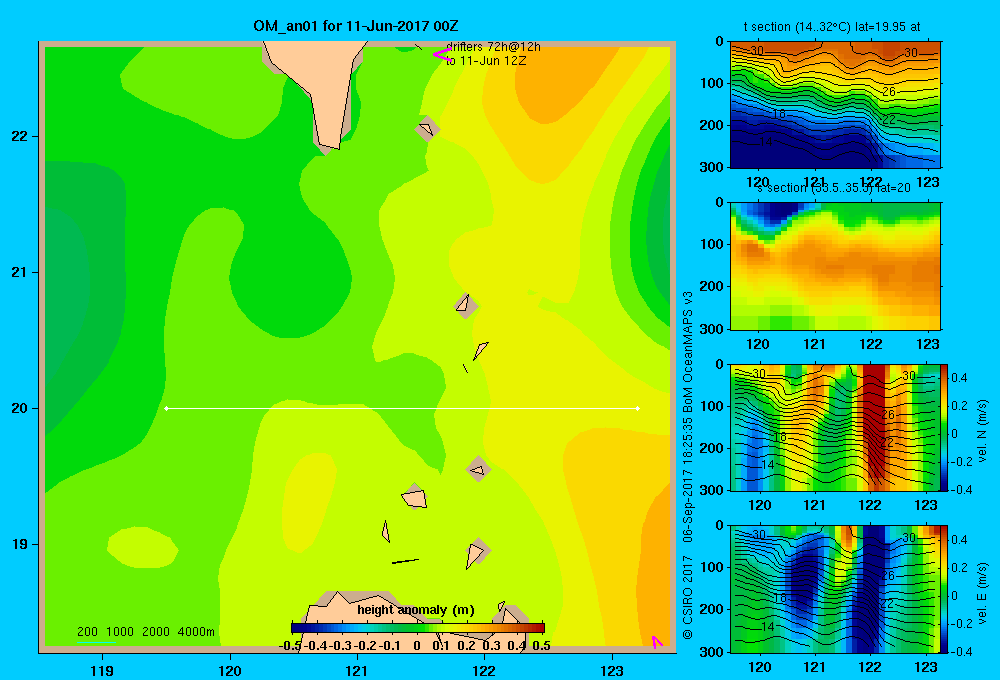Click the height anomaly color bar
The height and width of the screenshot is (680, 1000).
(x=418, y=628)
